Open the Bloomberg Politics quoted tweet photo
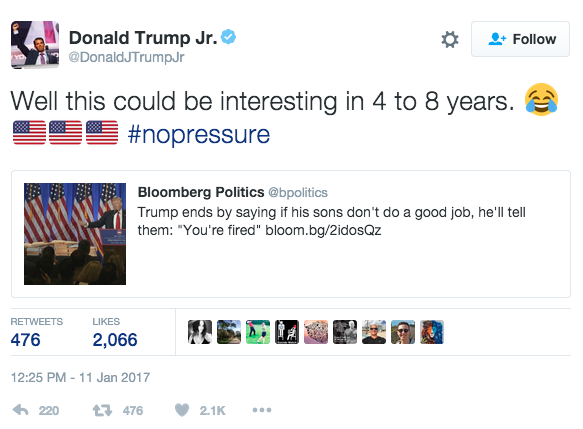Screen dimensions: 583x429 pyautogui.click(x=75, y=234)
